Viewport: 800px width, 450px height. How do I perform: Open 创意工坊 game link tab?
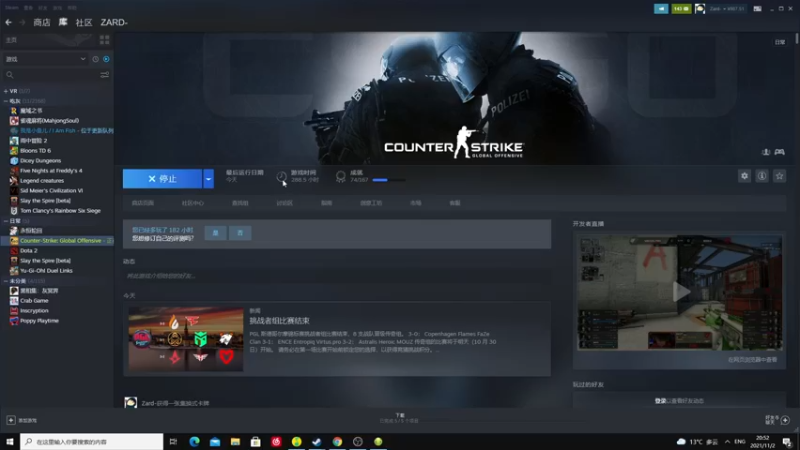pyautogui.click(x=371, y=203)
